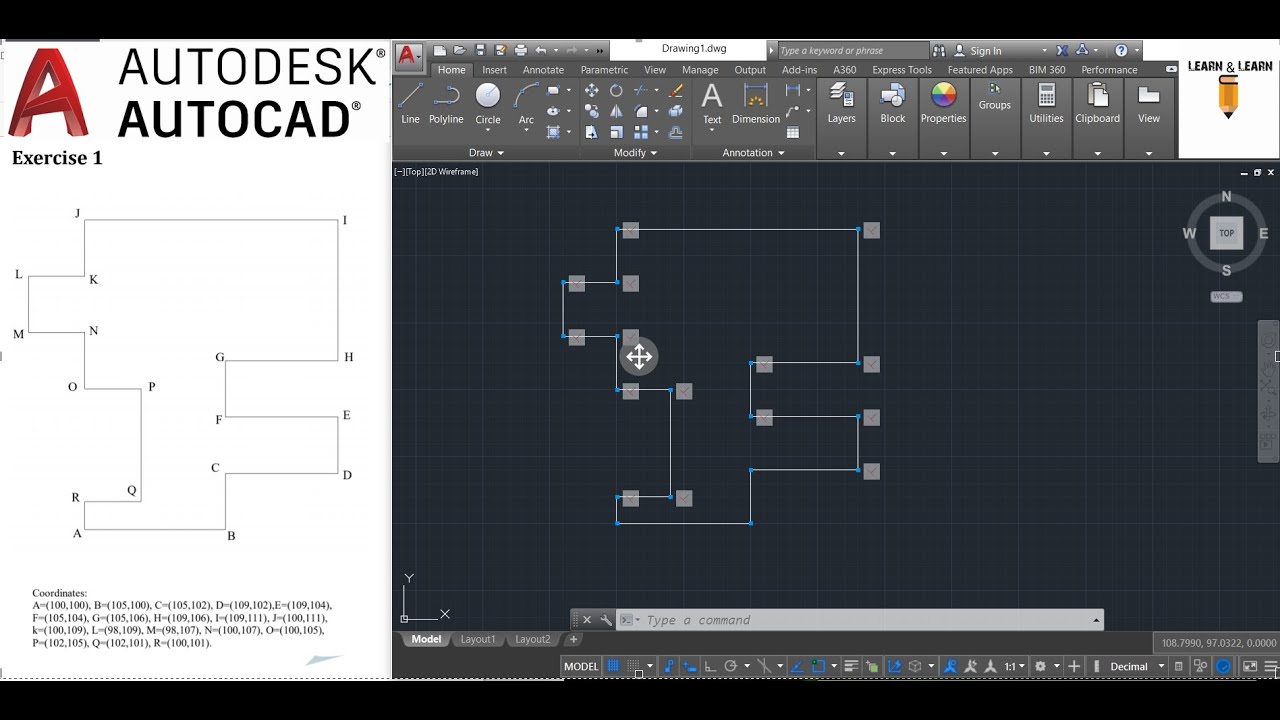
Task: Click the Mirror tool icon
Action: point(616,111)
